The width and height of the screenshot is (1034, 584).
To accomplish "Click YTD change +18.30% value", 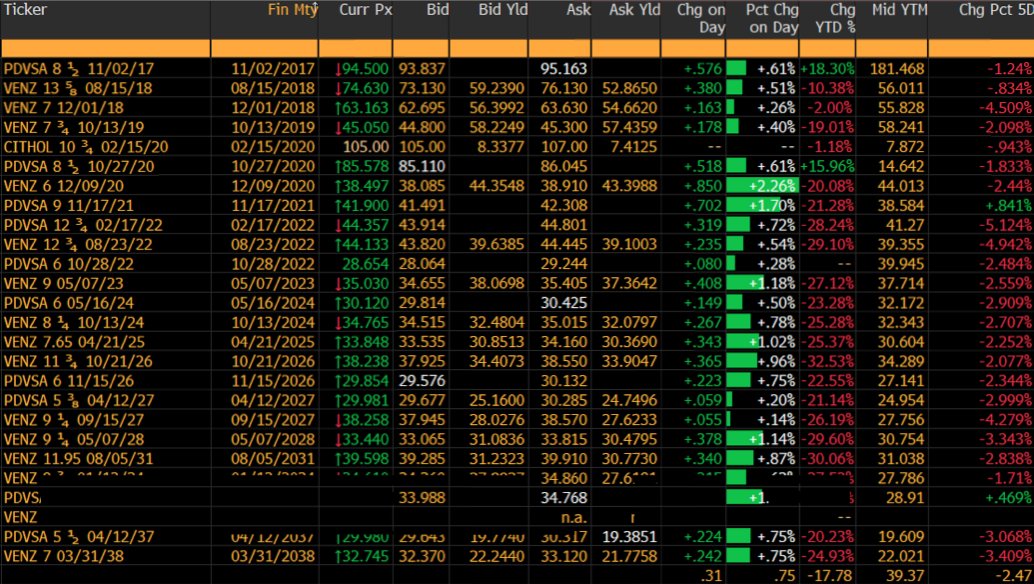I will 828,69.
